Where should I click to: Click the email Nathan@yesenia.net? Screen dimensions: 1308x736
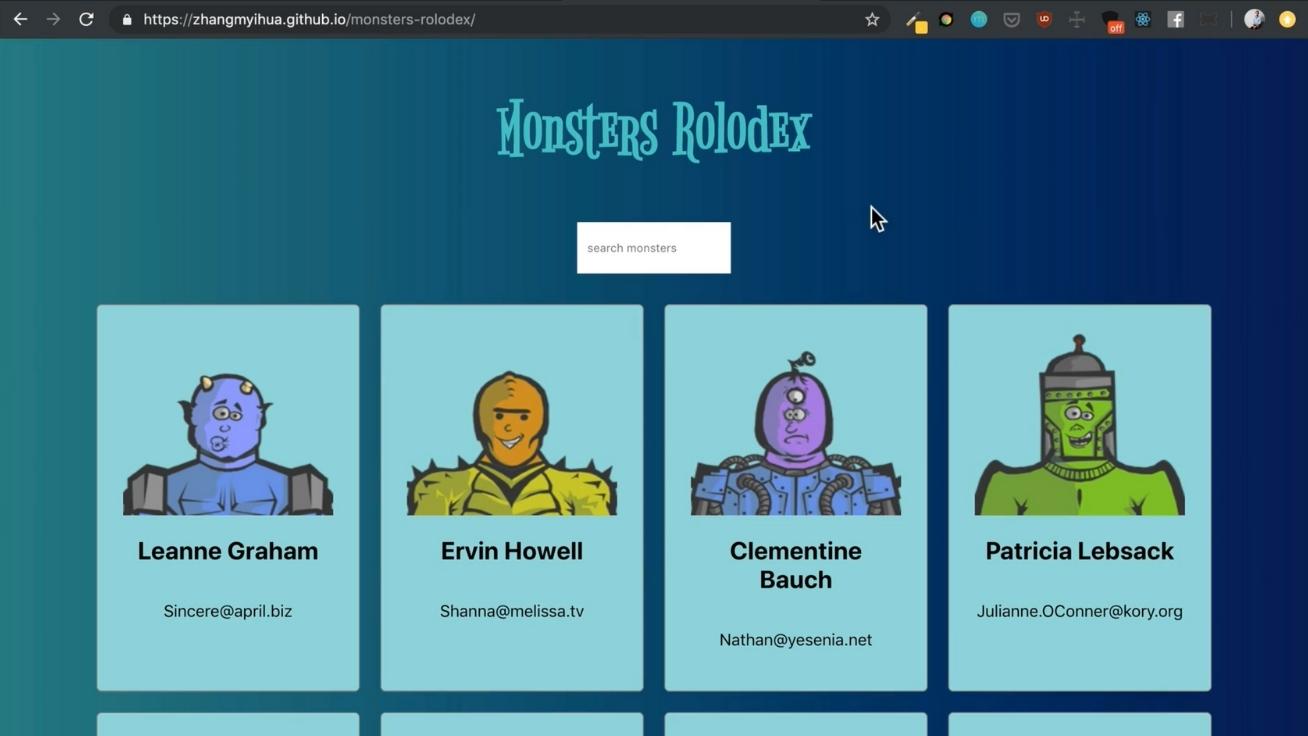(796, 640)
